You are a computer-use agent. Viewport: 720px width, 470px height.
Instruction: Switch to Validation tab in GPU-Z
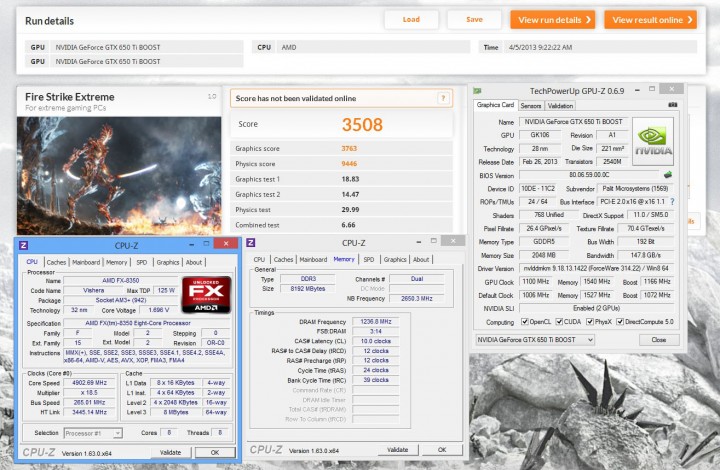[x=560, y=106]
